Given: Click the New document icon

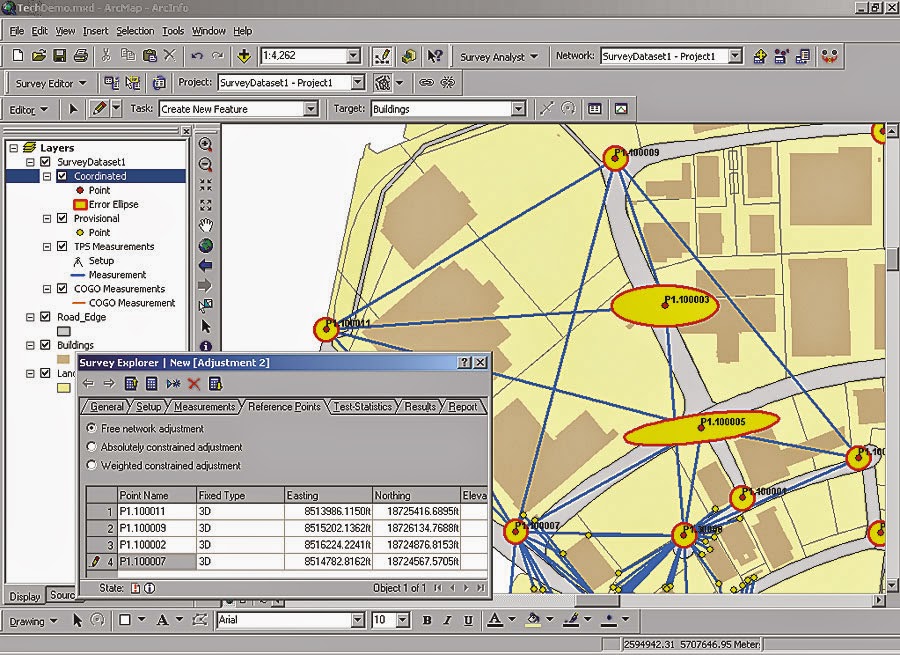Looking at the screenshot, I should tap(18, 56).
